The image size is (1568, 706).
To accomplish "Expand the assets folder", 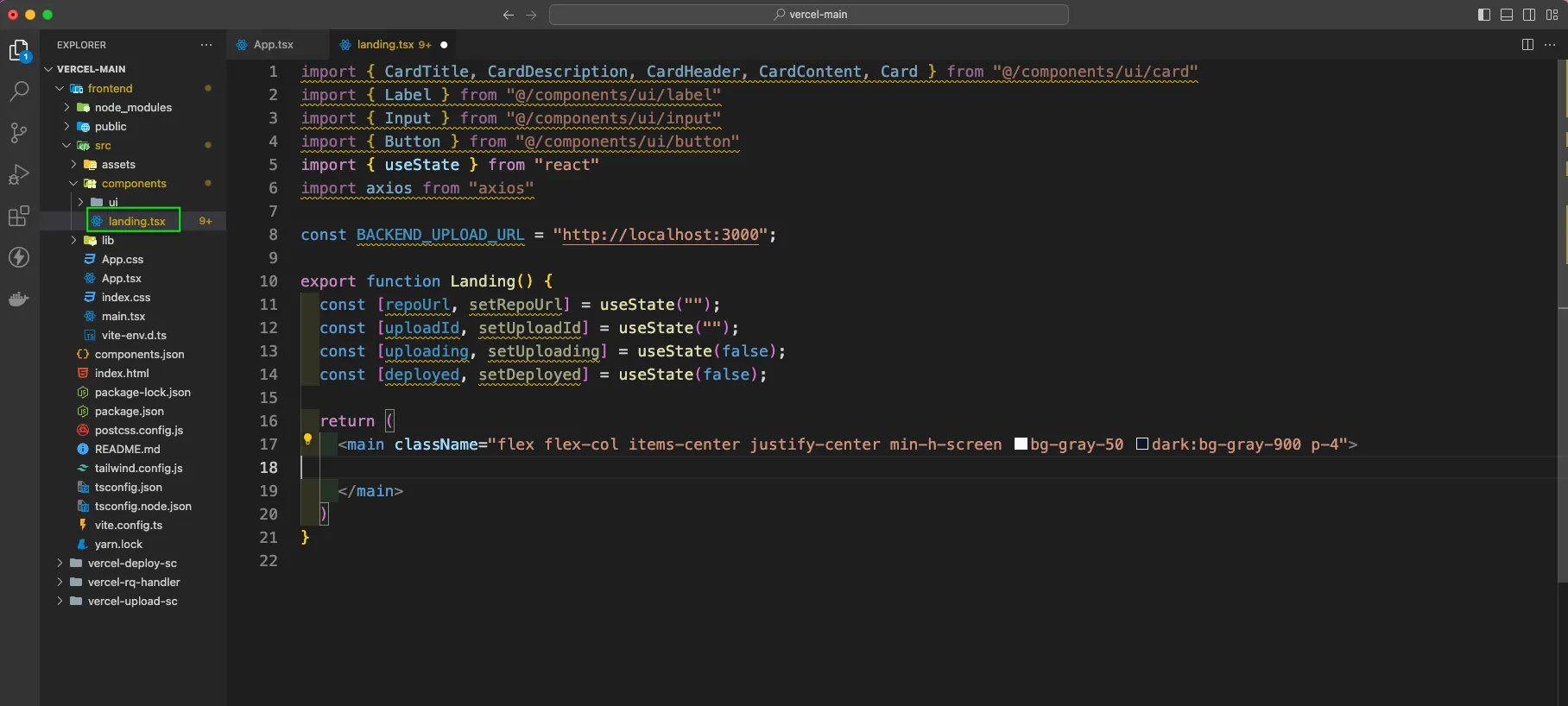I will 73,164.
